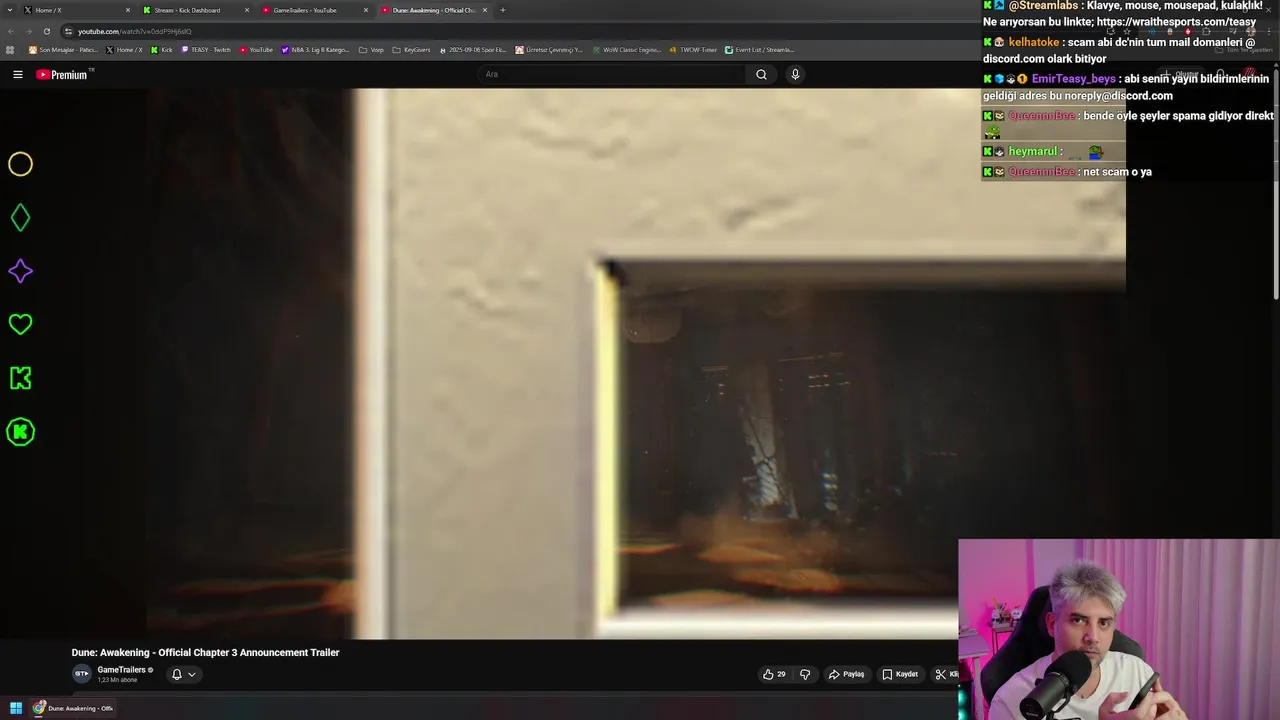Open the '2025-09-06 Spor Ek...' bookmark
1280x720 pixels.
tap(473, 49)
